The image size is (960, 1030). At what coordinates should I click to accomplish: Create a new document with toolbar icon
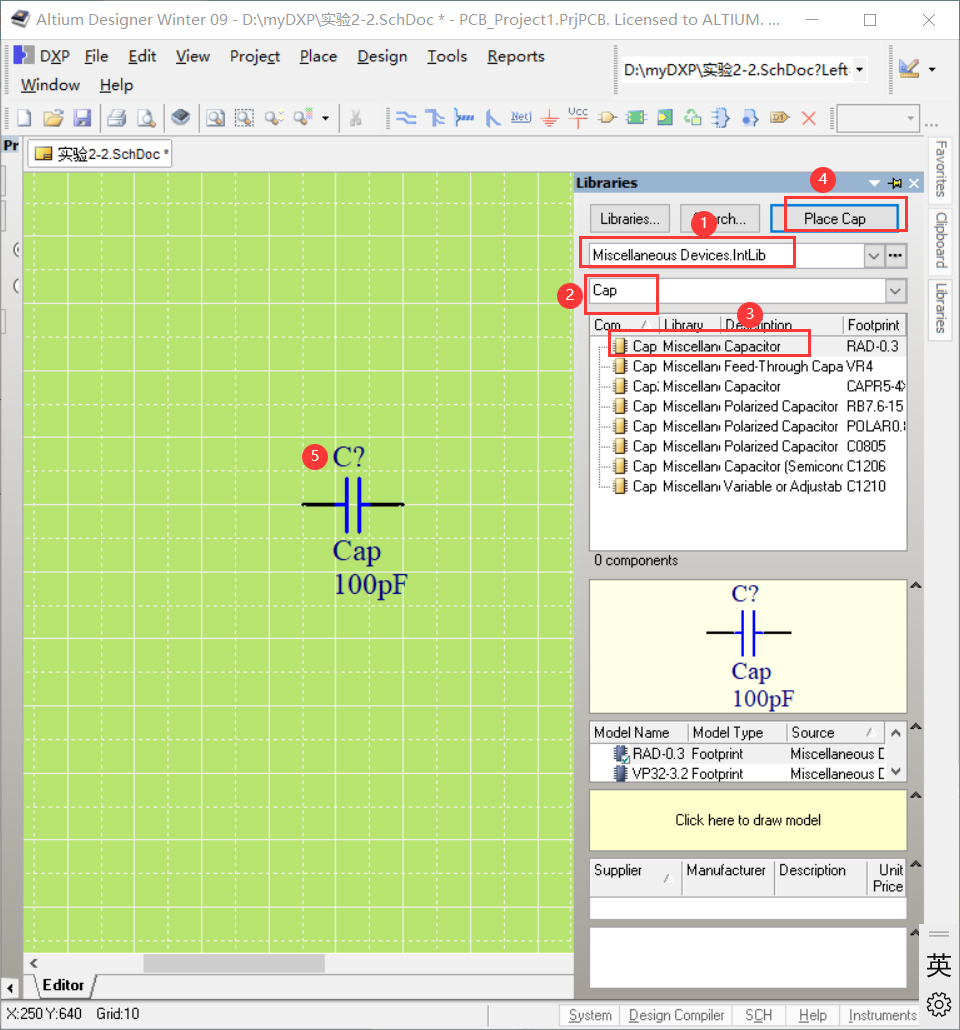coord(24,118)
